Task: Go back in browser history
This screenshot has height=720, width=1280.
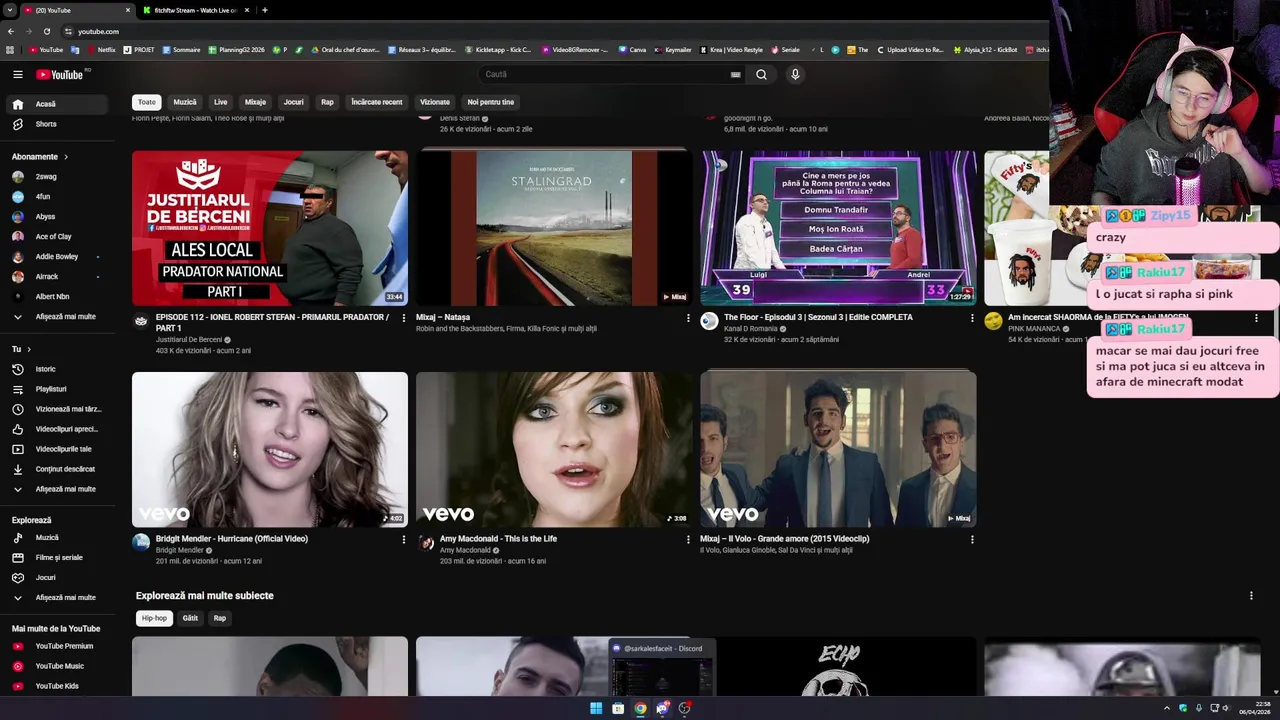Action: pyautogui.click(x=11, y=31)
